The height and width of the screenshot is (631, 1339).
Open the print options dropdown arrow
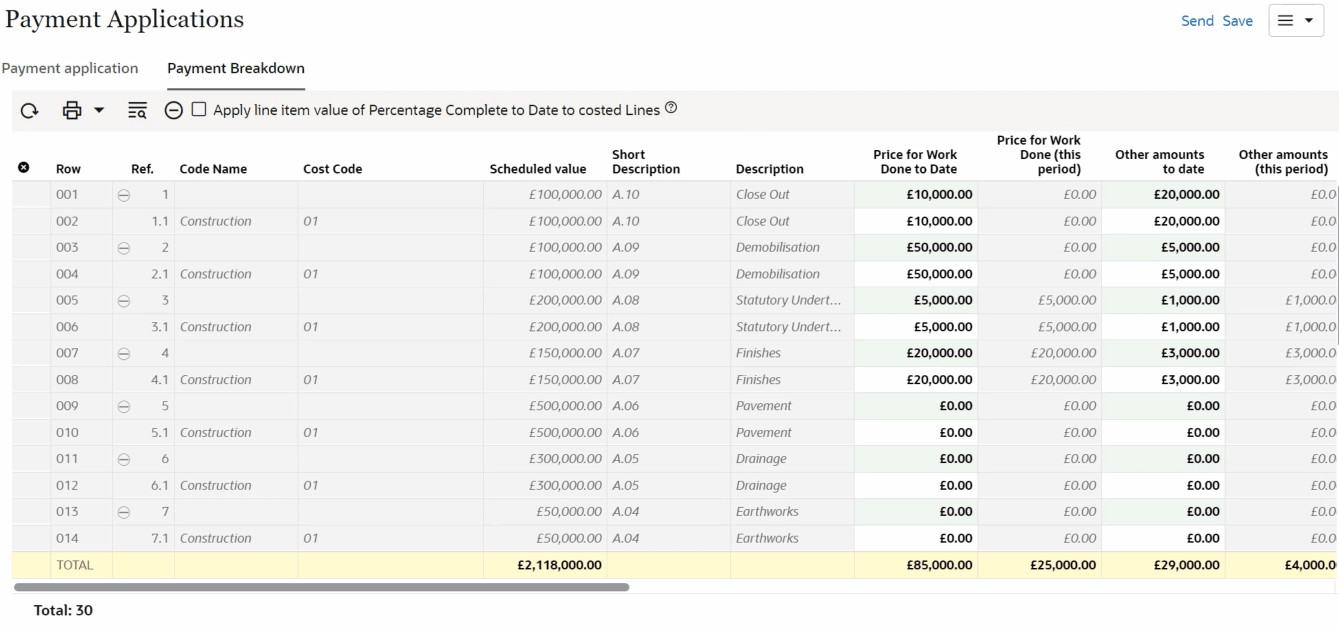coord(100,111)
